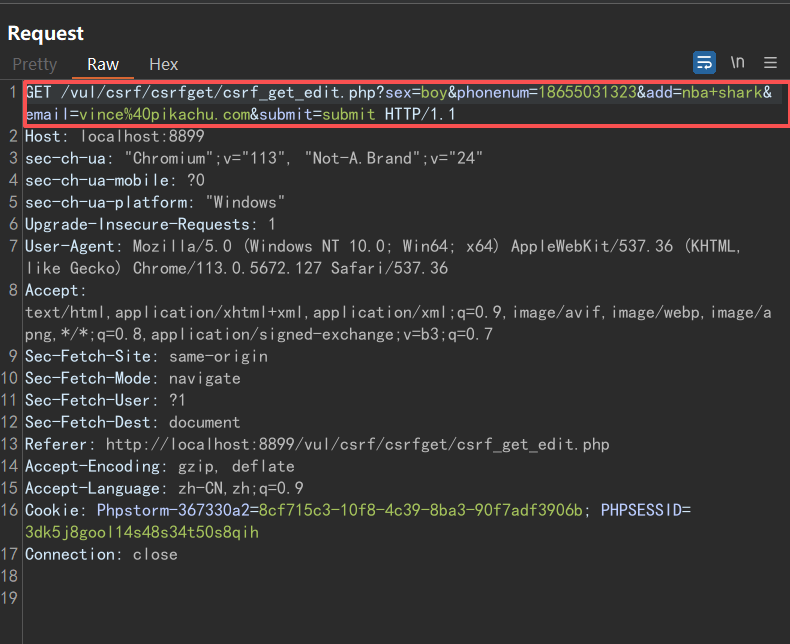Screen dimensions: 790x644
Task: Click the Request panel title
Action: coord(46,33)
